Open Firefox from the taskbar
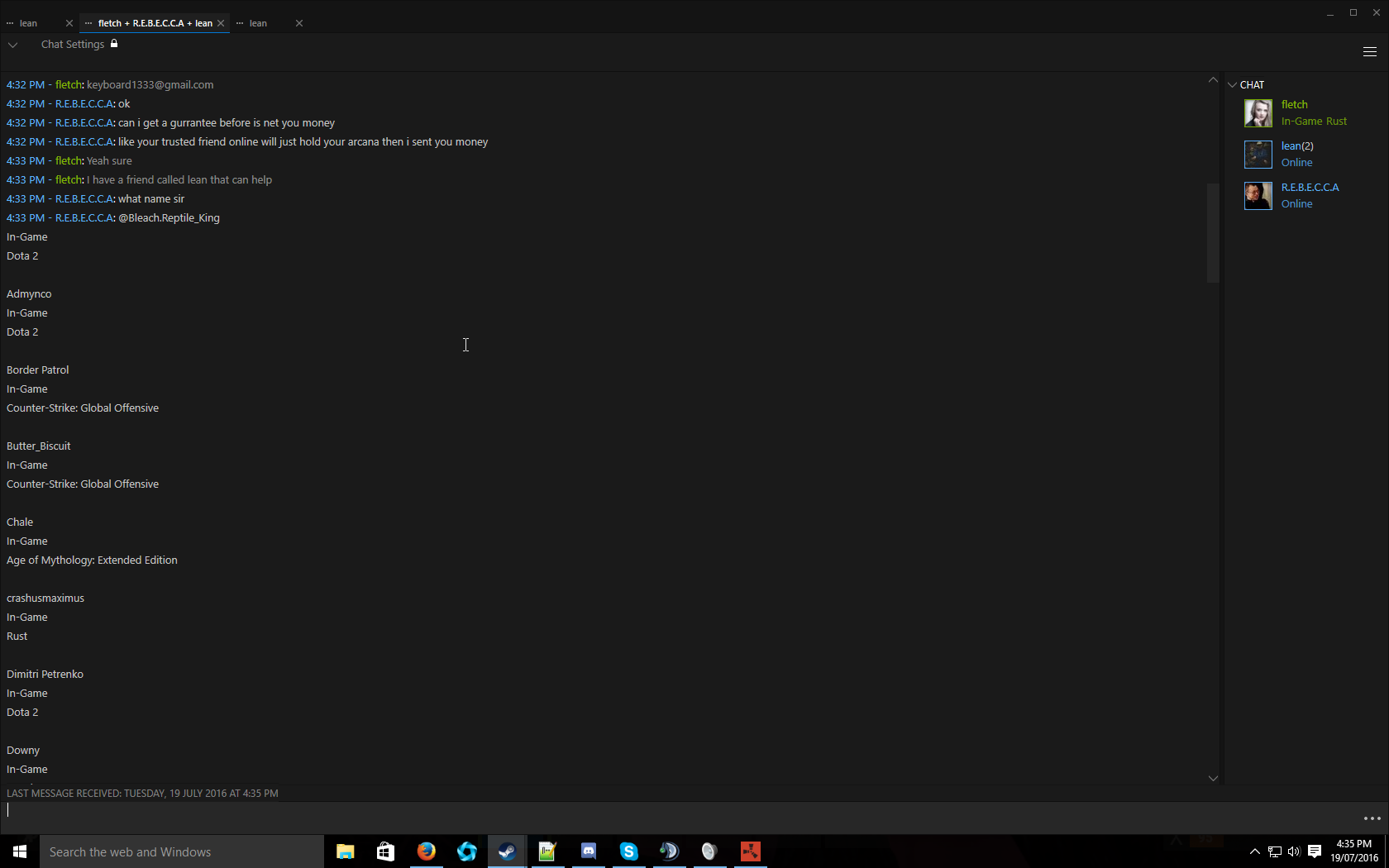The image size is (1389, 868). point(426,851)
